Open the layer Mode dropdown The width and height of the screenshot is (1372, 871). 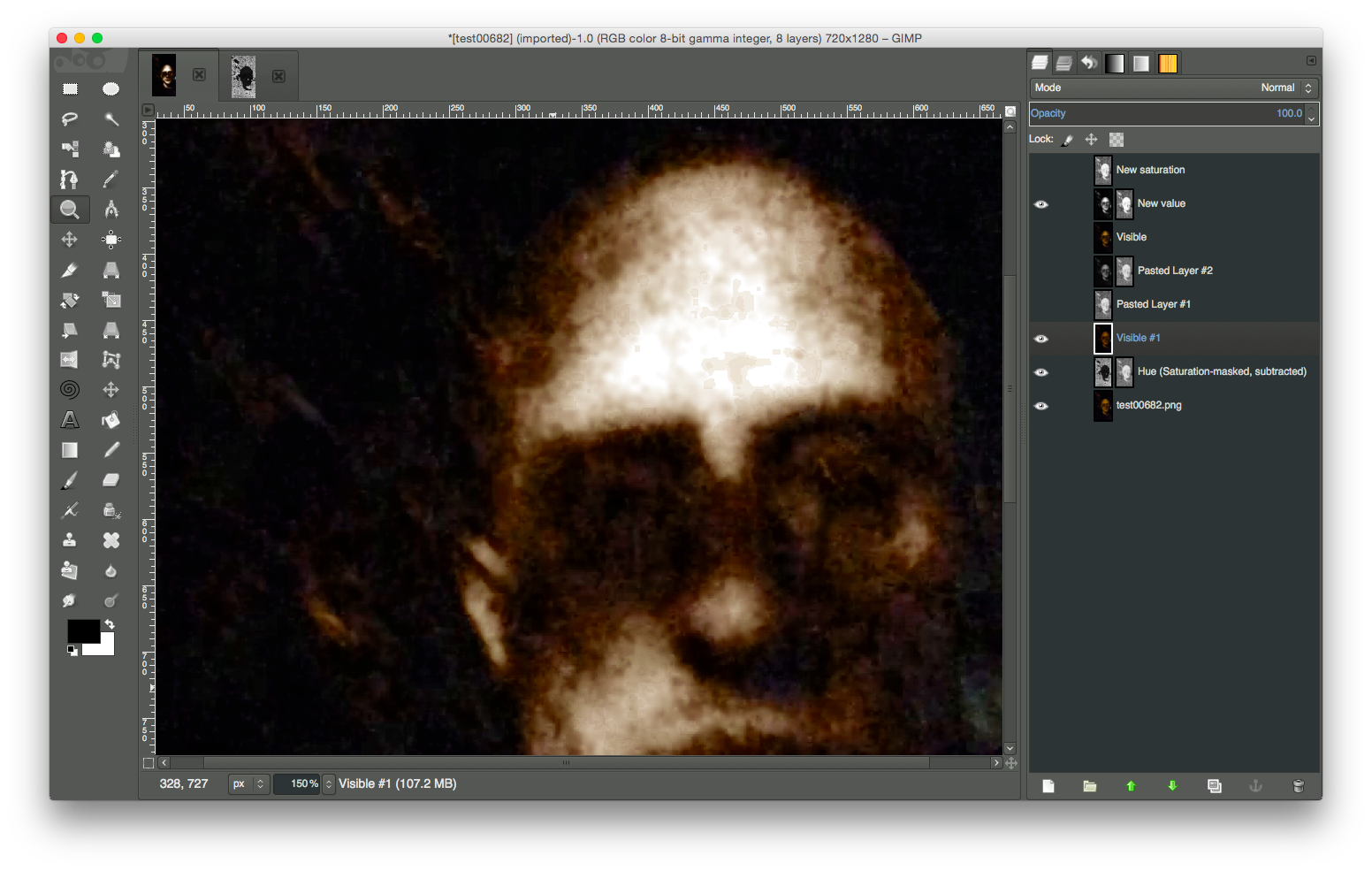click(1174, 88)
